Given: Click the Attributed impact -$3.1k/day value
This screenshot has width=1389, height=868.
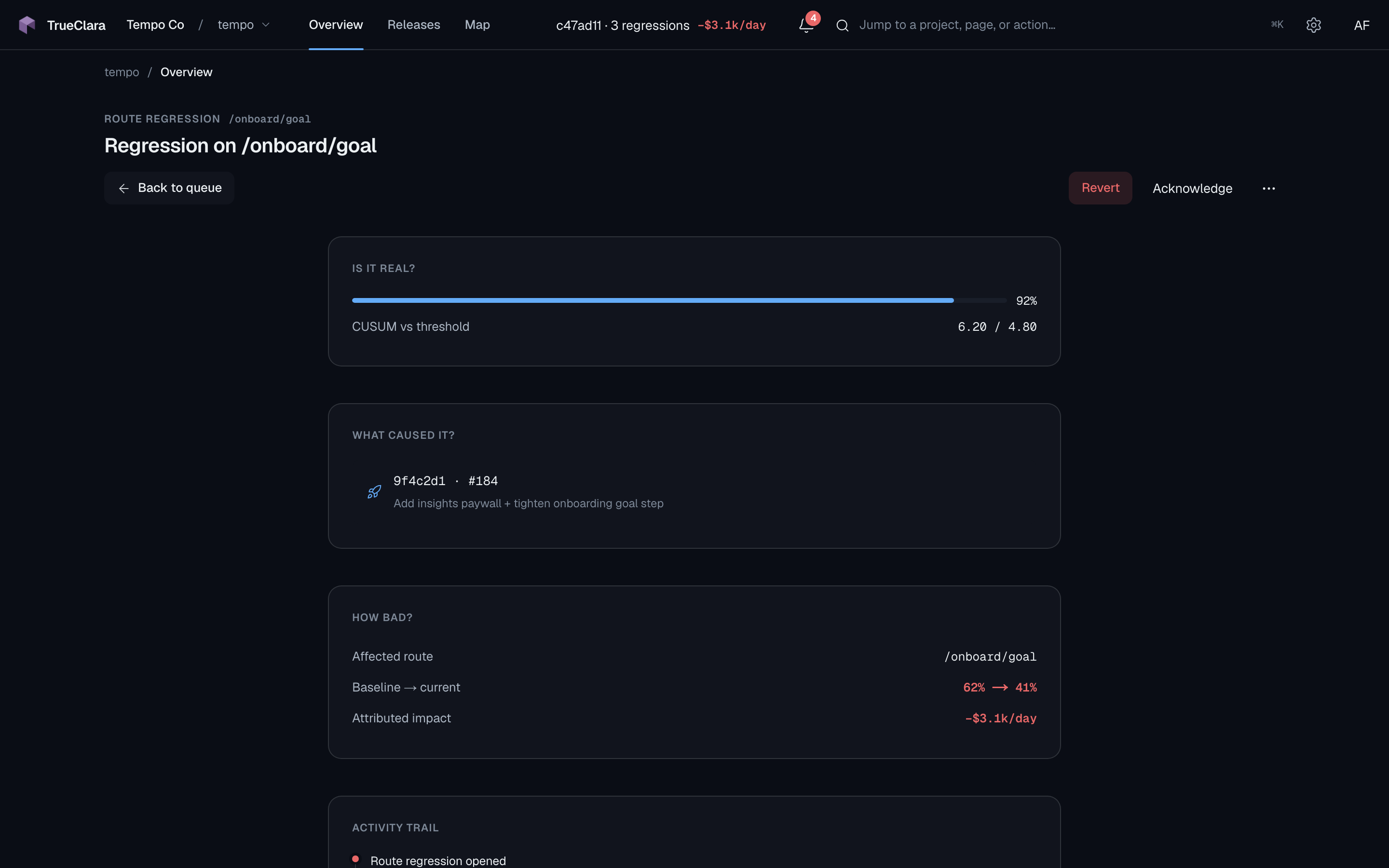Looking at the screenshot, I should tap(1000, 719).
